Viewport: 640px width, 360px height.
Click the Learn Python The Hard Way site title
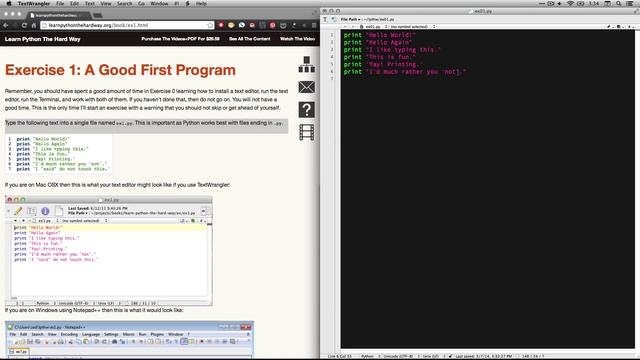pos(42,39)
